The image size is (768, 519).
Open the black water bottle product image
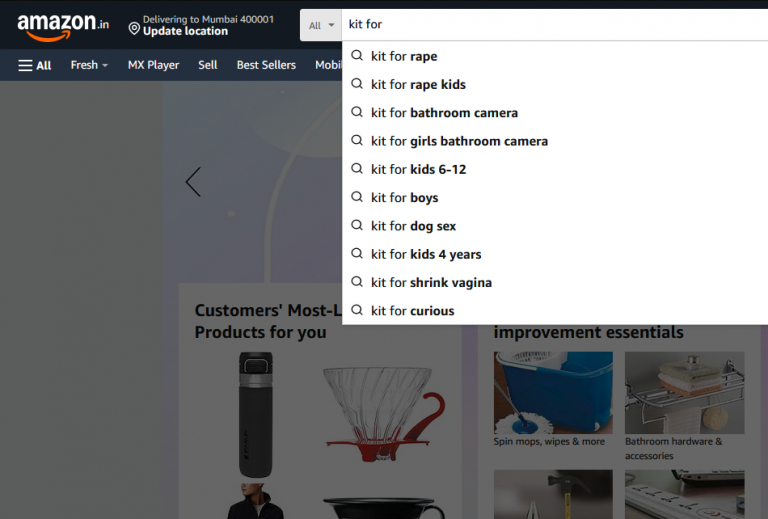[255, 414]
